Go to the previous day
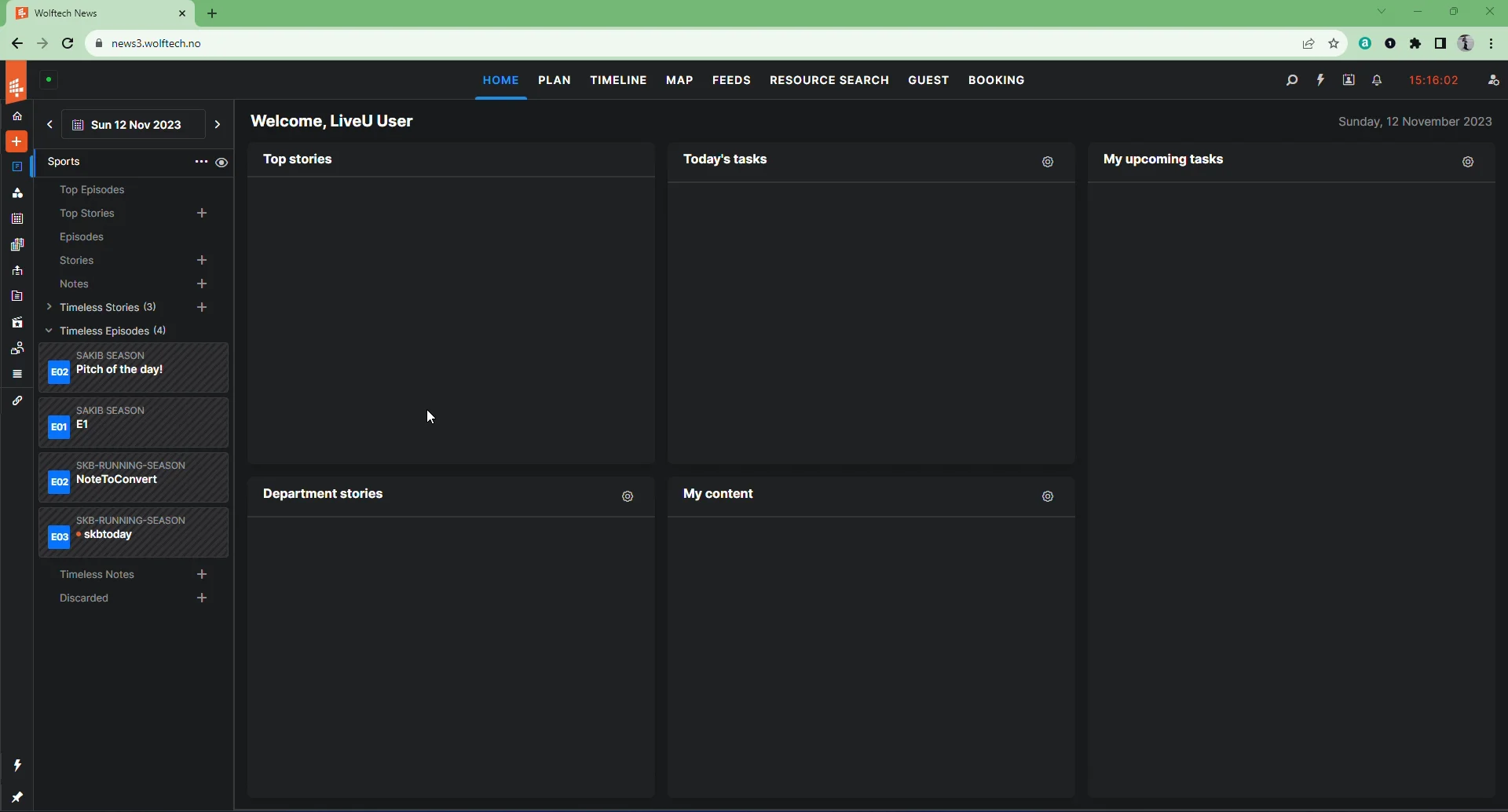1508x812 pixels. [x=49, y=125]
